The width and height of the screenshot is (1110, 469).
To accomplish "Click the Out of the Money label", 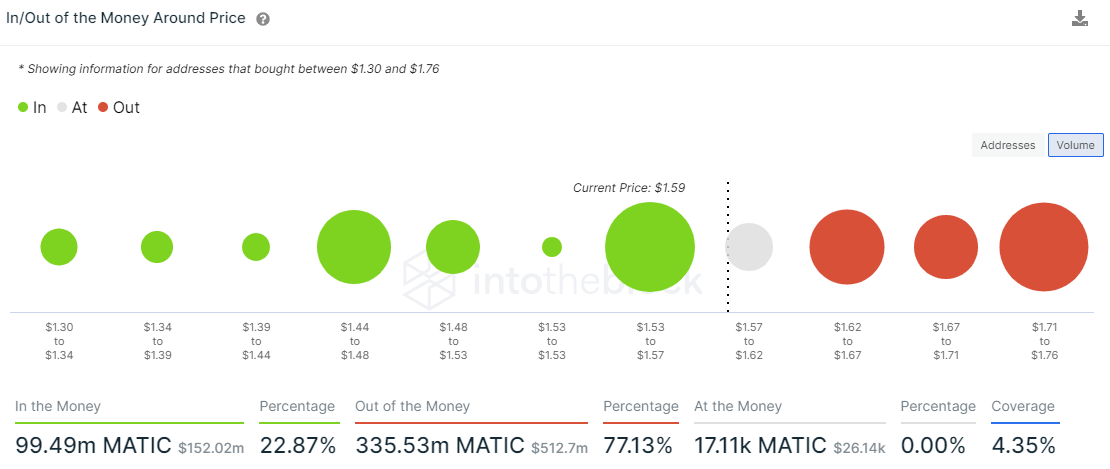I will pyautogui.click(x=412, y=406).
